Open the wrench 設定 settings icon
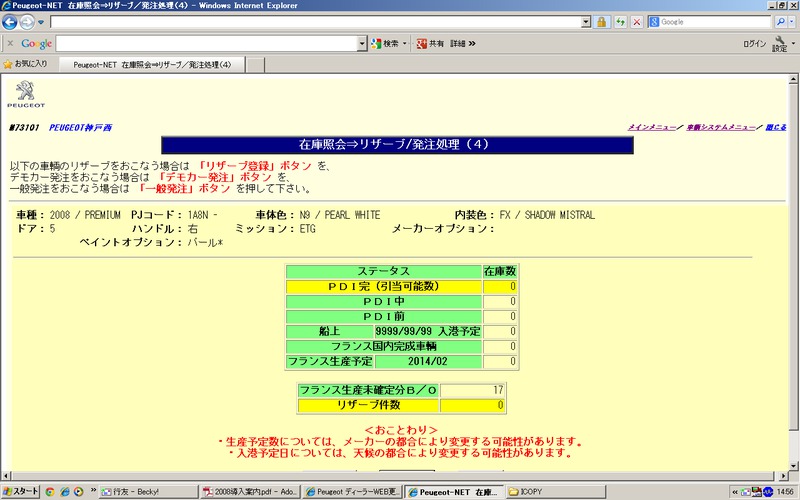The height and width of the screenshot is (500, 800). 780,43
